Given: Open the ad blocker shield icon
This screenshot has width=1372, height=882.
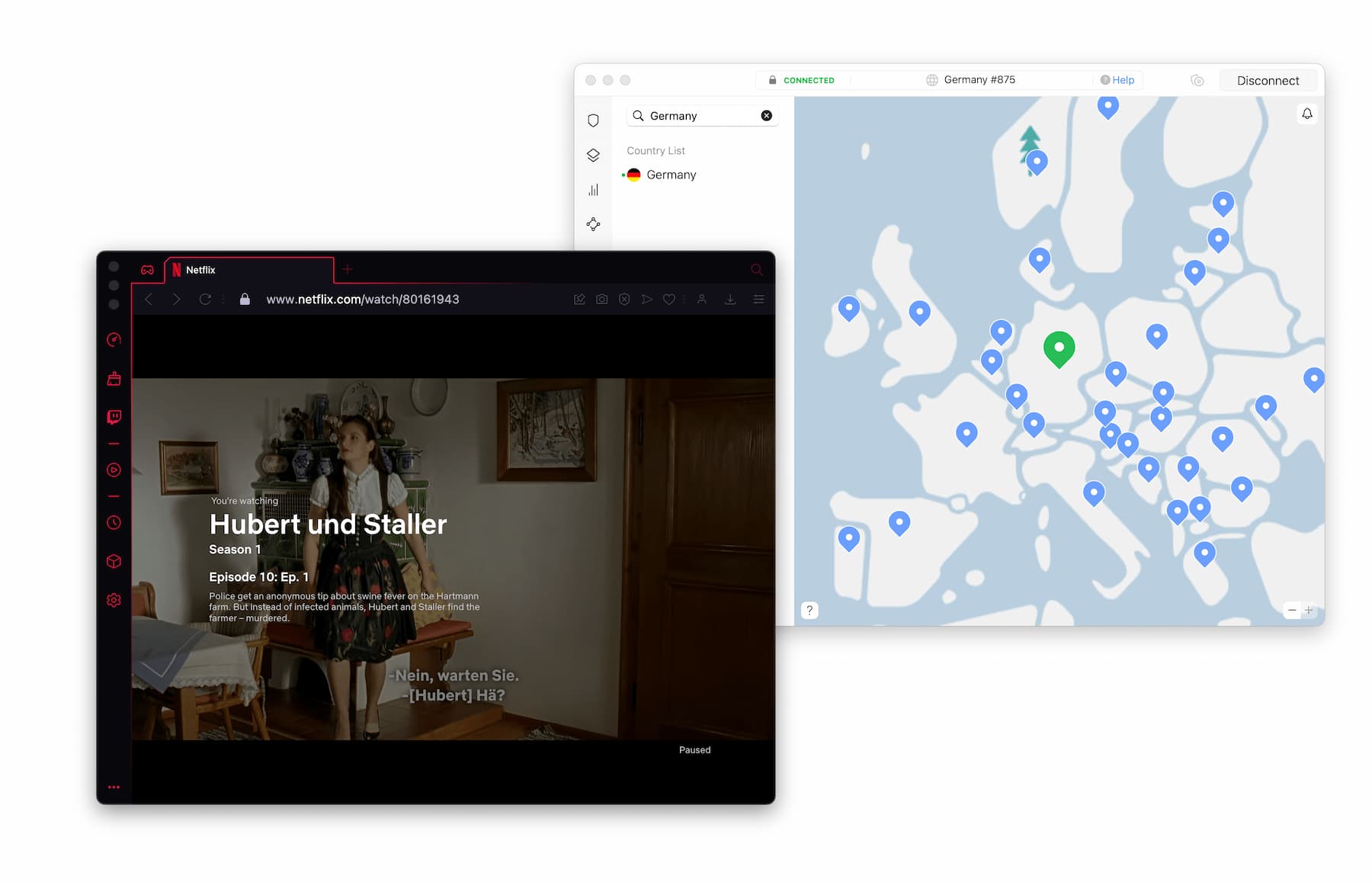Looking at the screenshot, I should tap(624, 300).
